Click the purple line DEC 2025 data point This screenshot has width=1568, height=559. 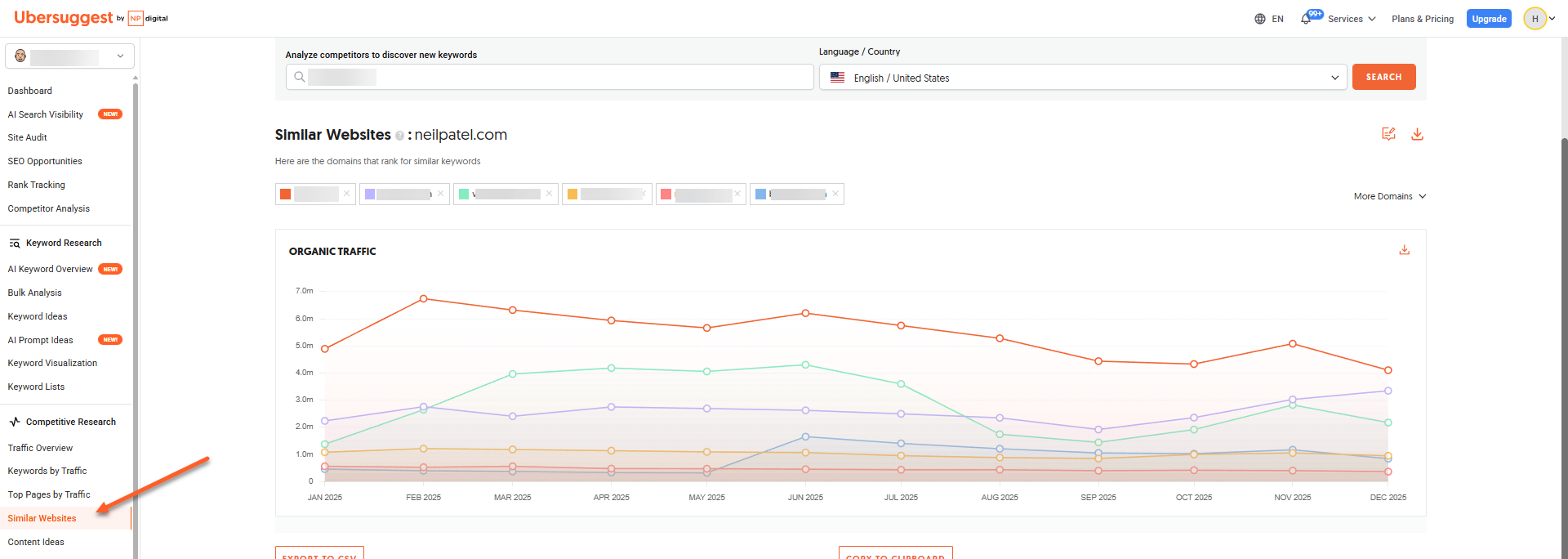[1388, 391]
